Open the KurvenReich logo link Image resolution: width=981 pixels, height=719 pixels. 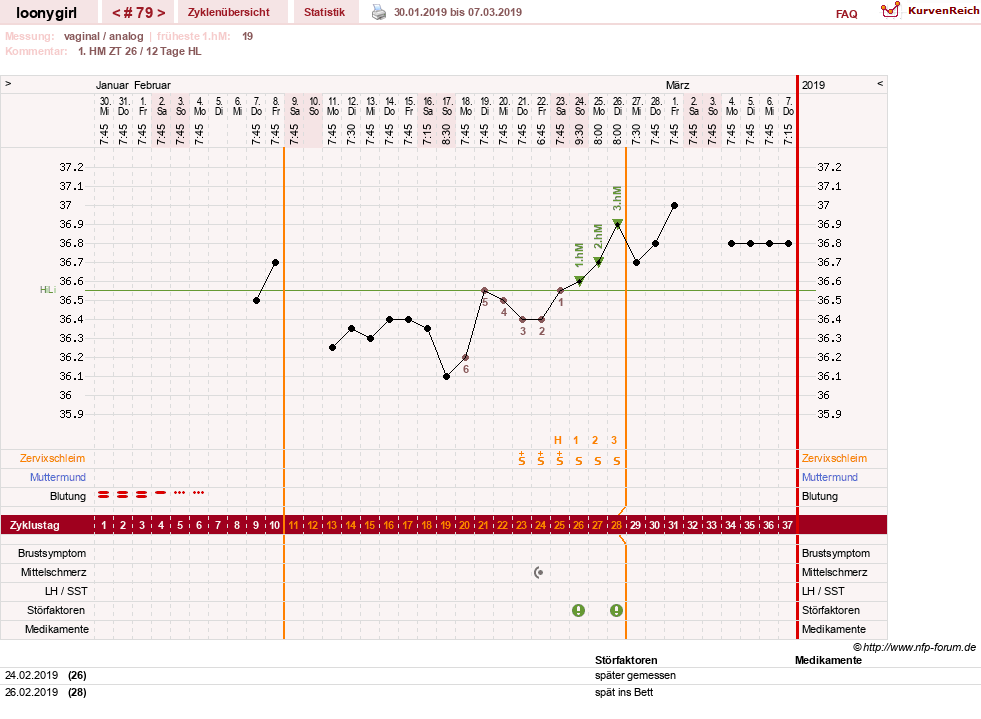930,11
